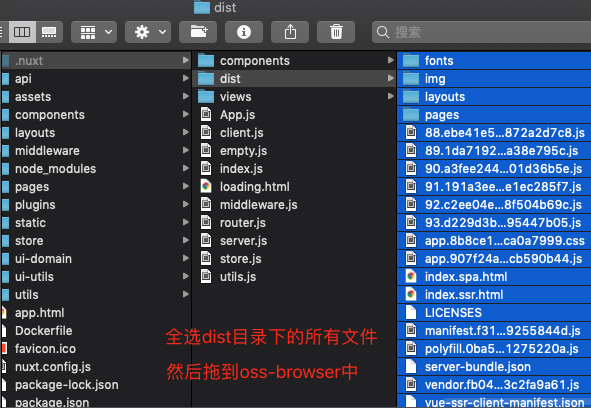This screenshot has width=591, height=408.
Task: Expand the views folder arrow
Action: [x=390, y=97]
